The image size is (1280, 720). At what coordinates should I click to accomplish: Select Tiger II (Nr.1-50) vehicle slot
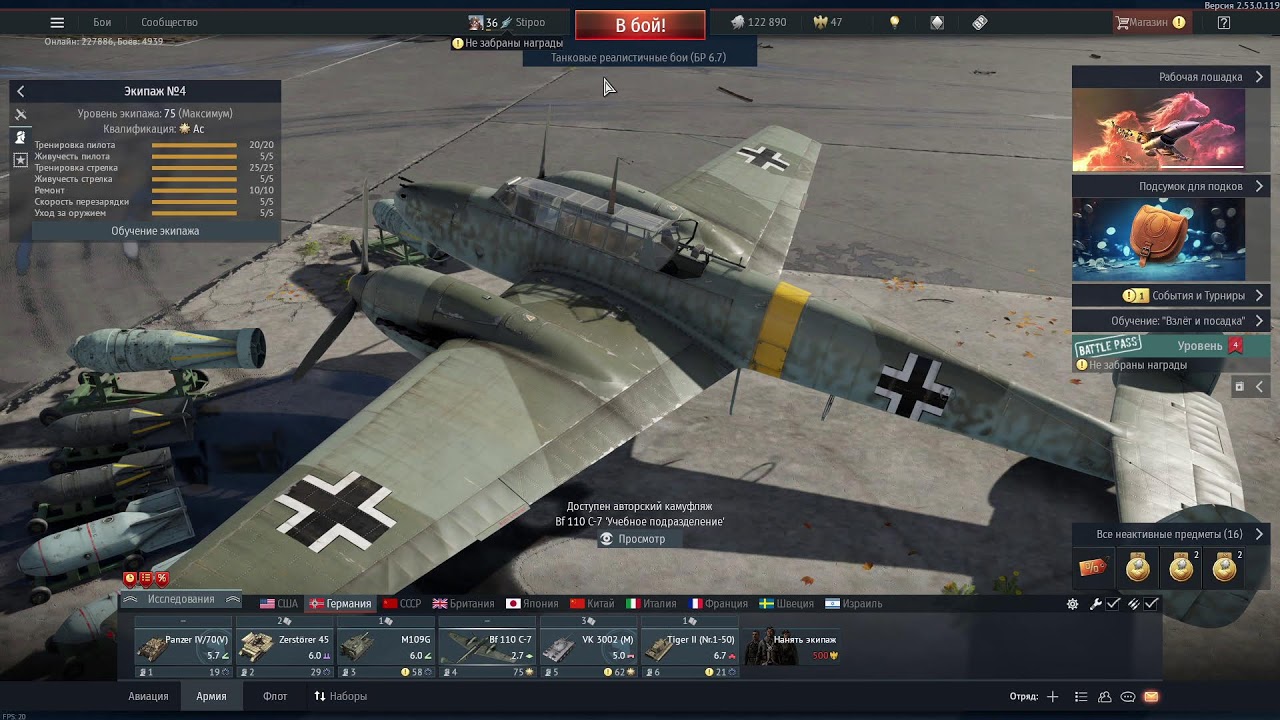pos(688,647)
